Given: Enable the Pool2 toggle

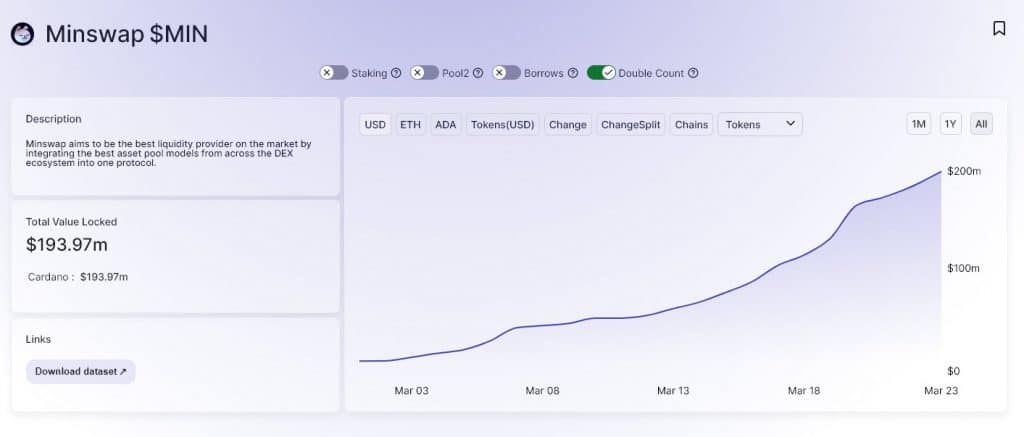Looking at the screenshot, I should 424,73.
